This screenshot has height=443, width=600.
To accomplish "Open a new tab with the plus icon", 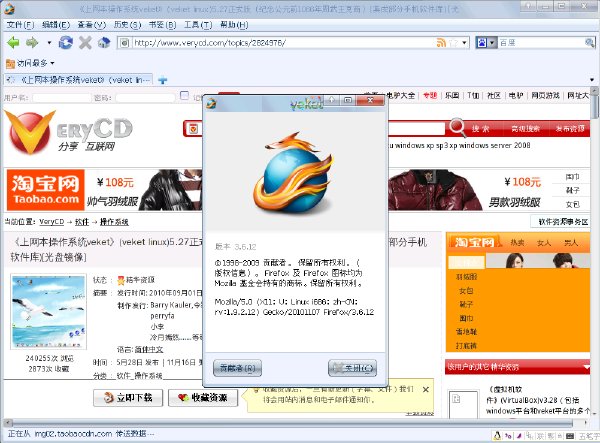I will point(163,80).
